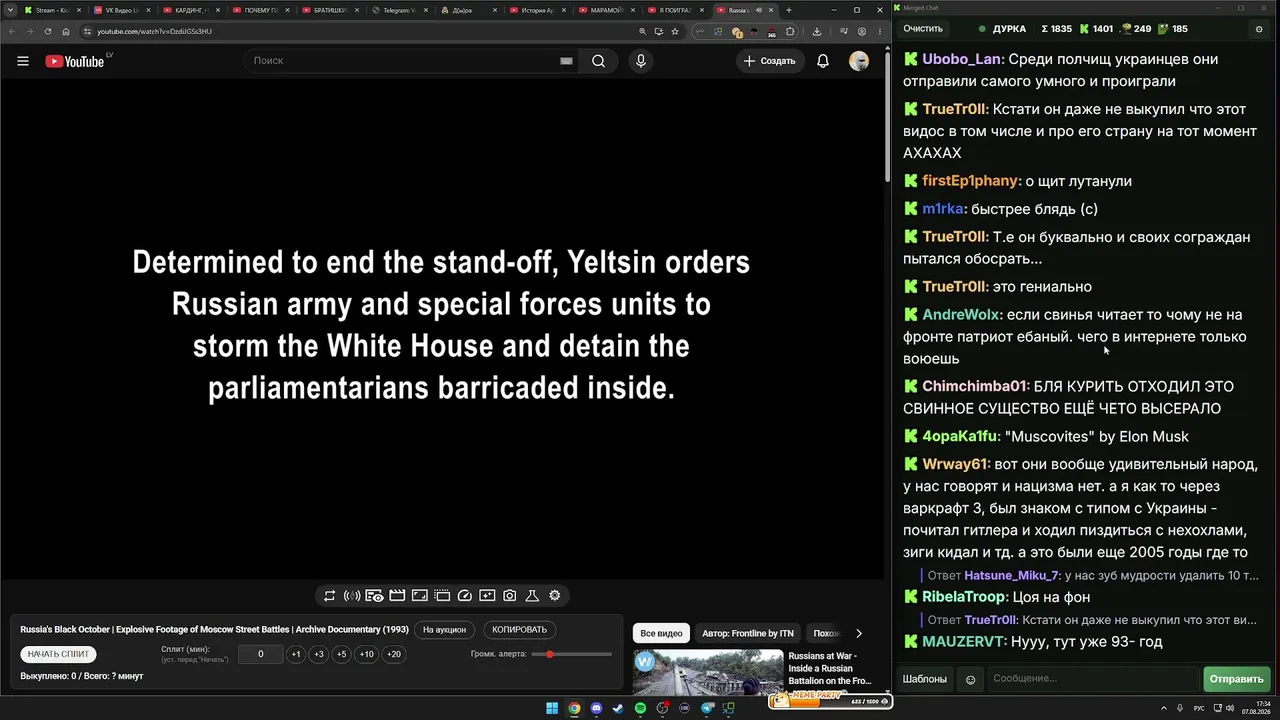Open the Шаблоны templates in chat
The height and width of the screenshot is (720, 1280).
tap(925, 679)
